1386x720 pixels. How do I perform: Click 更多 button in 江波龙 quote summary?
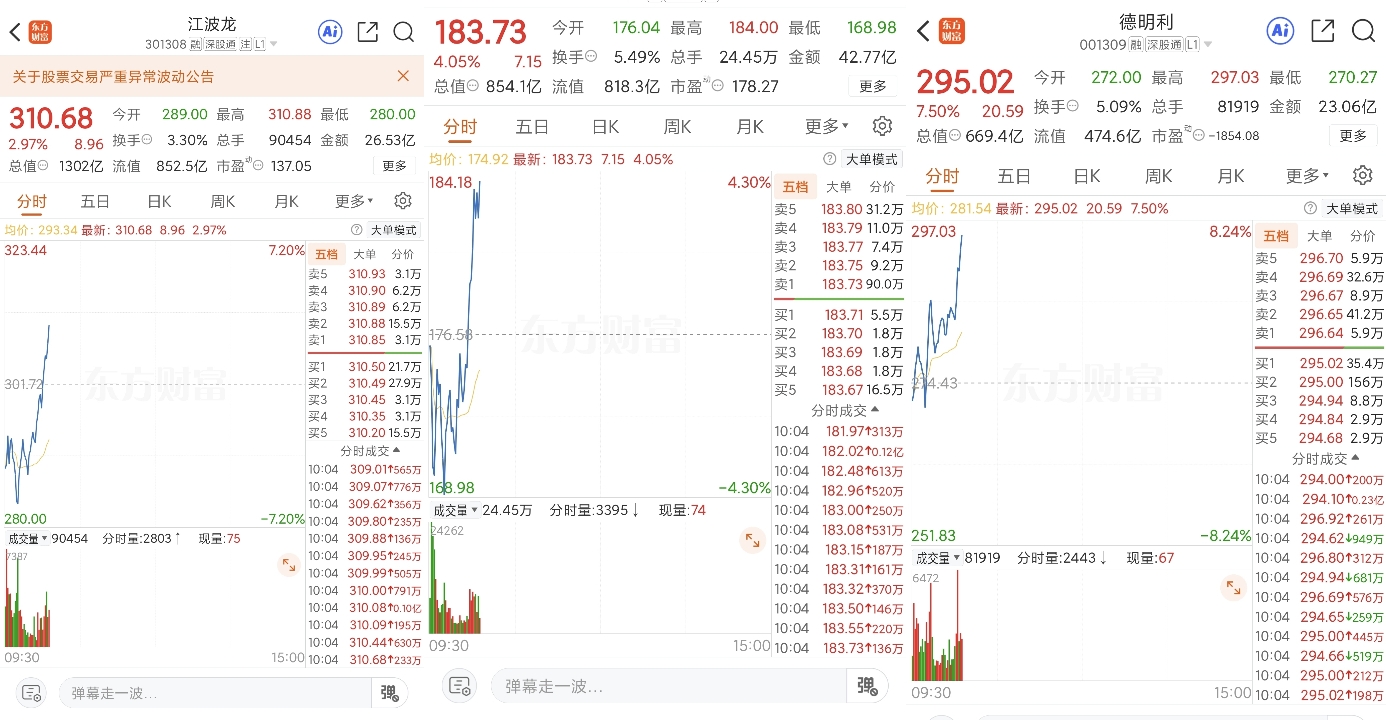pos(394,166)
